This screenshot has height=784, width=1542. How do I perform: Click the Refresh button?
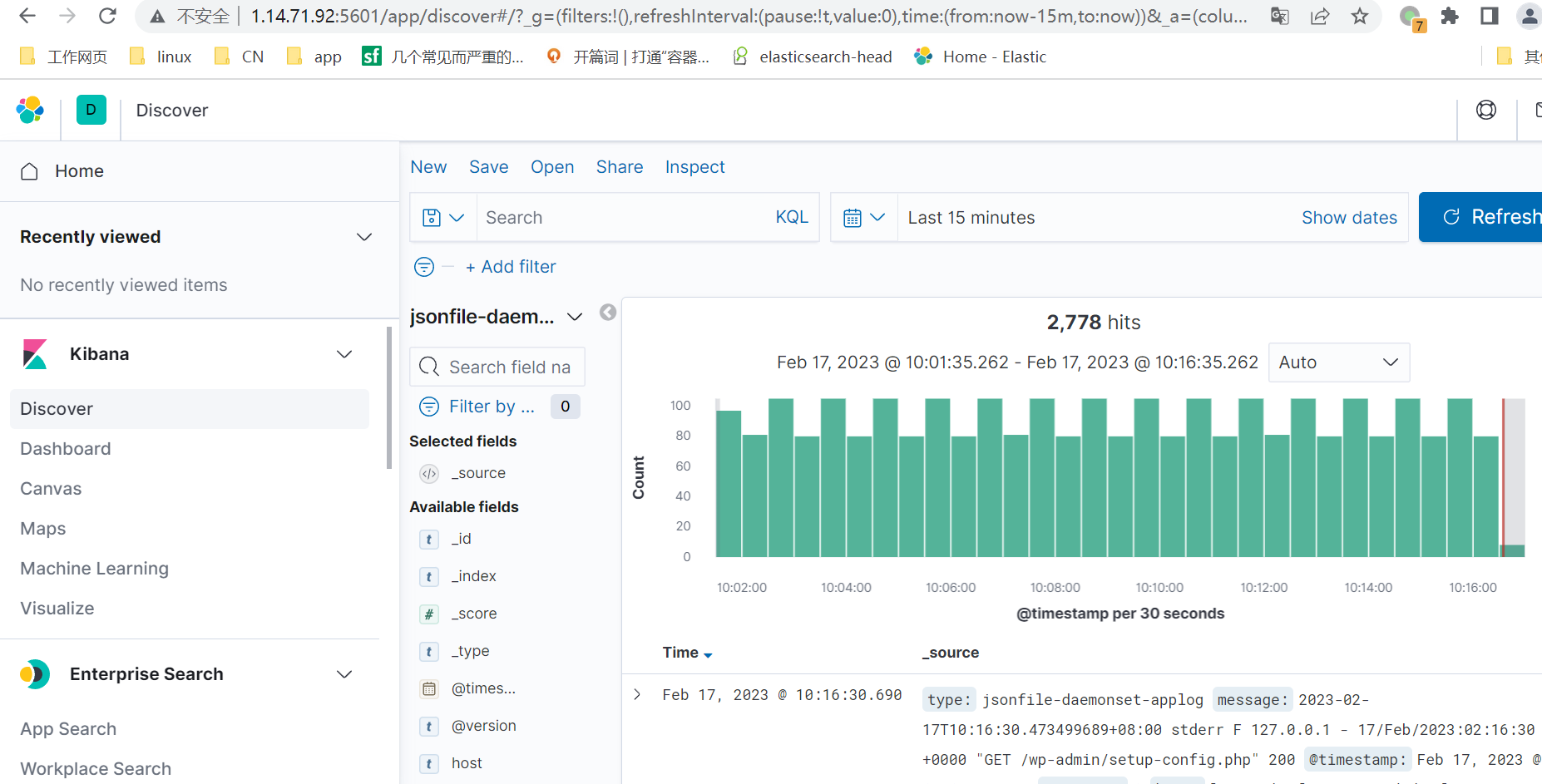1489,217
